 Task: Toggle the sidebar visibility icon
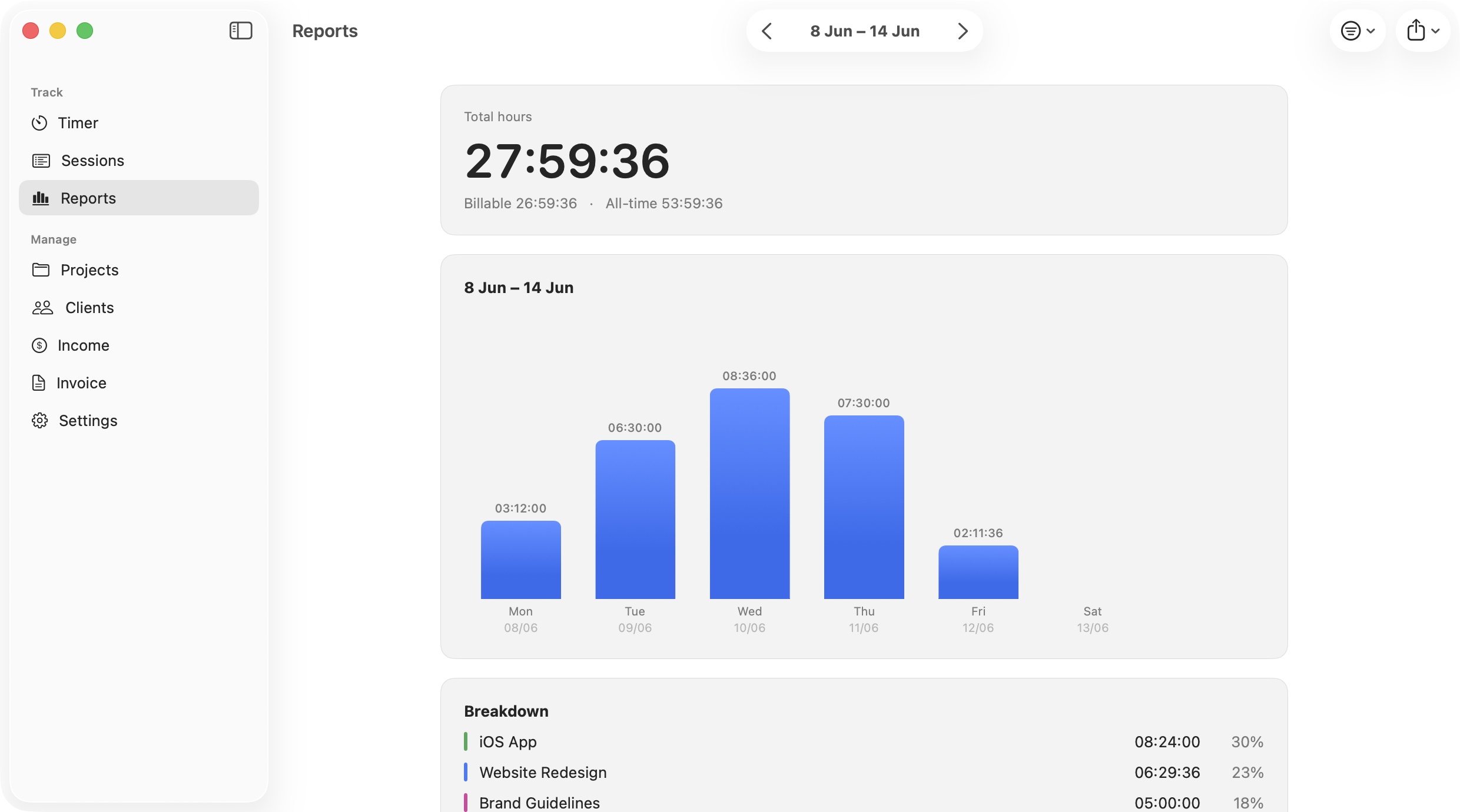[x=241, y=31]
